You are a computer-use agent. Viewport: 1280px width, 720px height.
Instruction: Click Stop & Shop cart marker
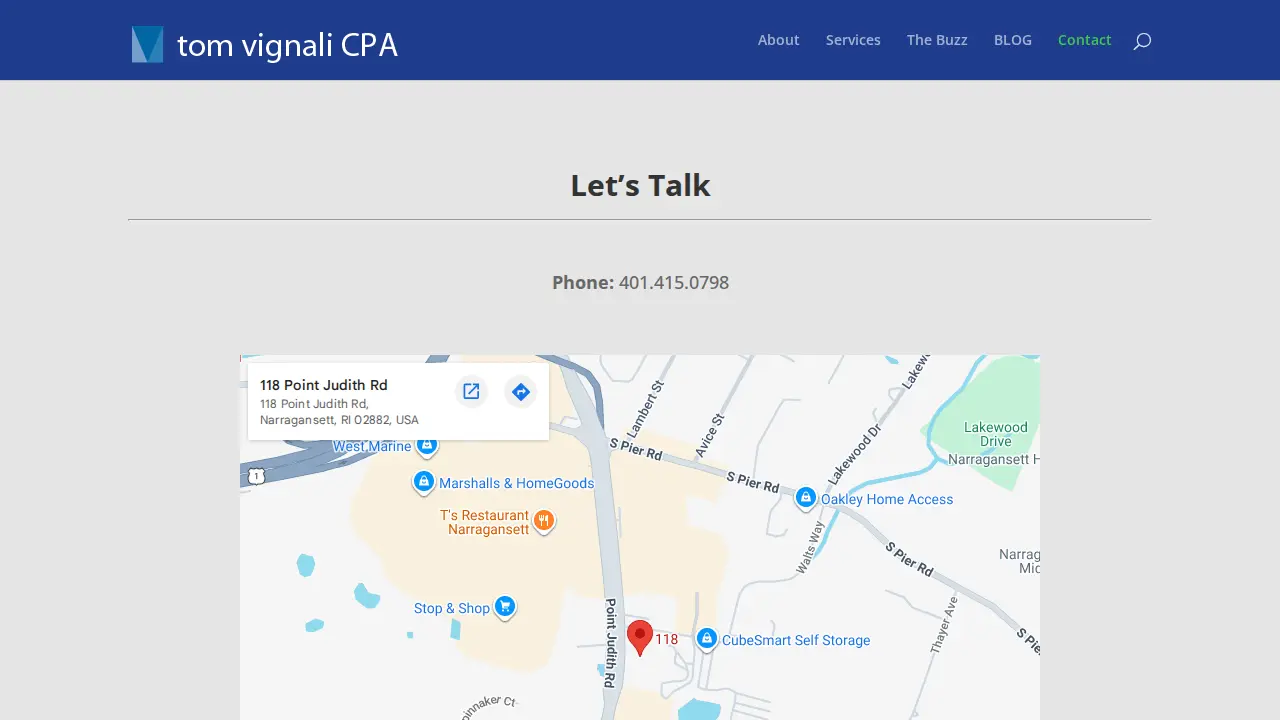pyautogui.click(x=505, y=607)
